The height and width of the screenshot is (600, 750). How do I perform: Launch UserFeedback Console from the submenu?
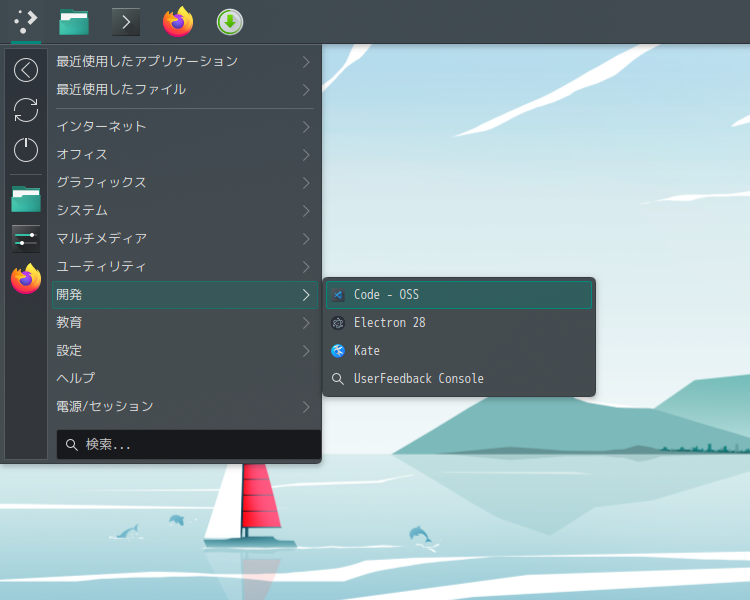point(459,379)
